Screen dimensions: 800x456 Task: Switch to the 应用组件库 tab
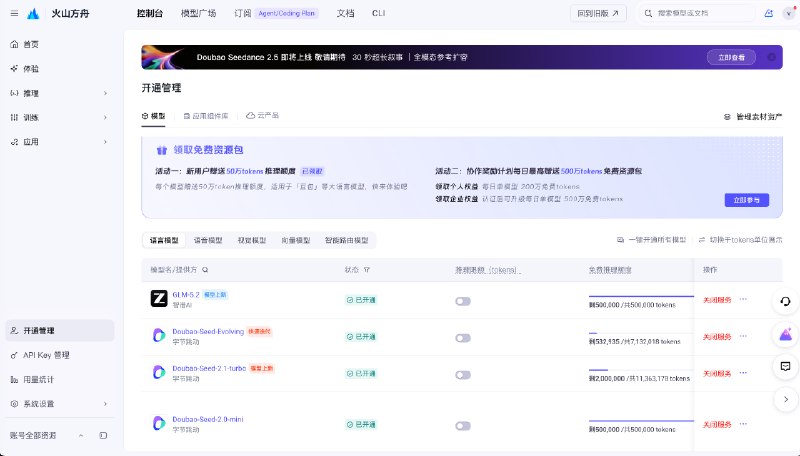click(x=206, y=116)
